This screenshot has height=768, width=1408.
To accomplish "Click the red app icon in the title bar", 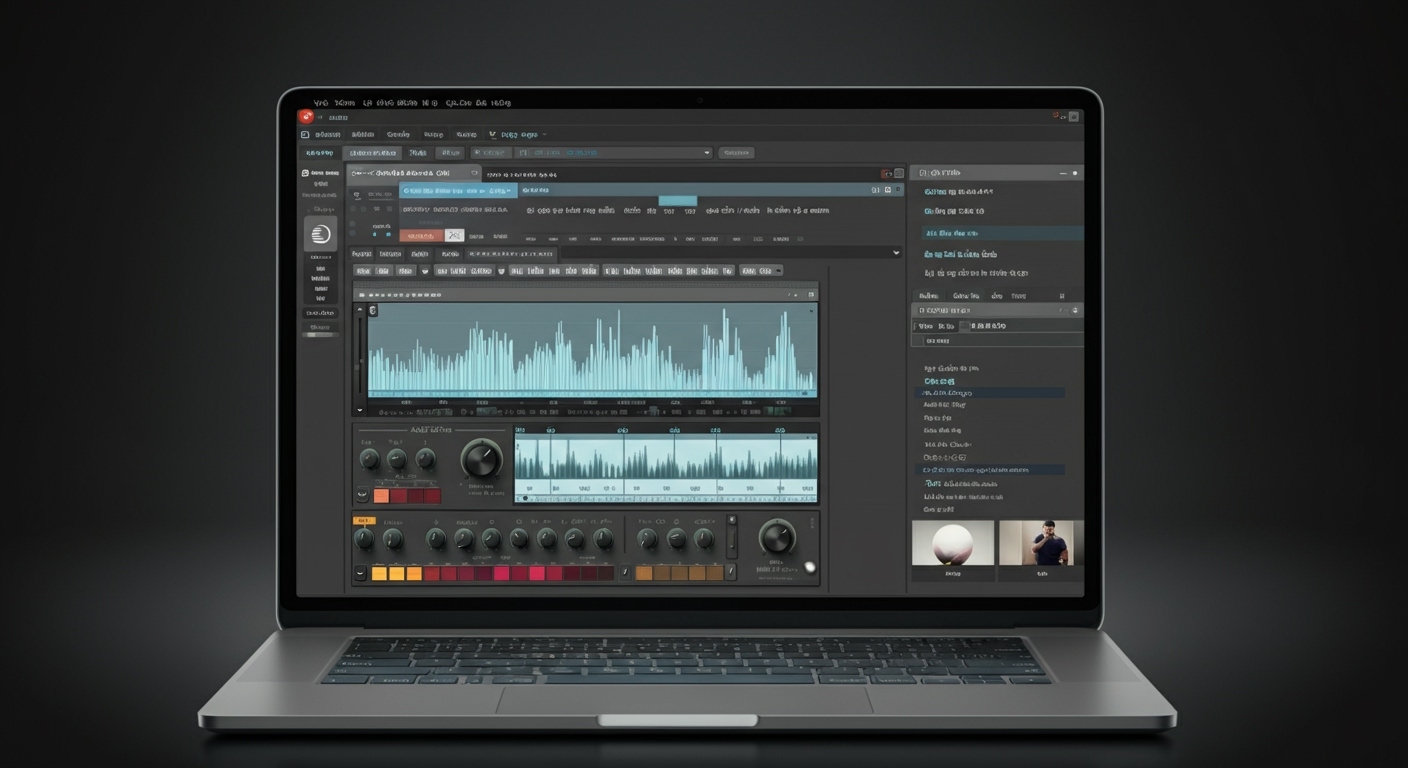I will click(x=307, y=116).
